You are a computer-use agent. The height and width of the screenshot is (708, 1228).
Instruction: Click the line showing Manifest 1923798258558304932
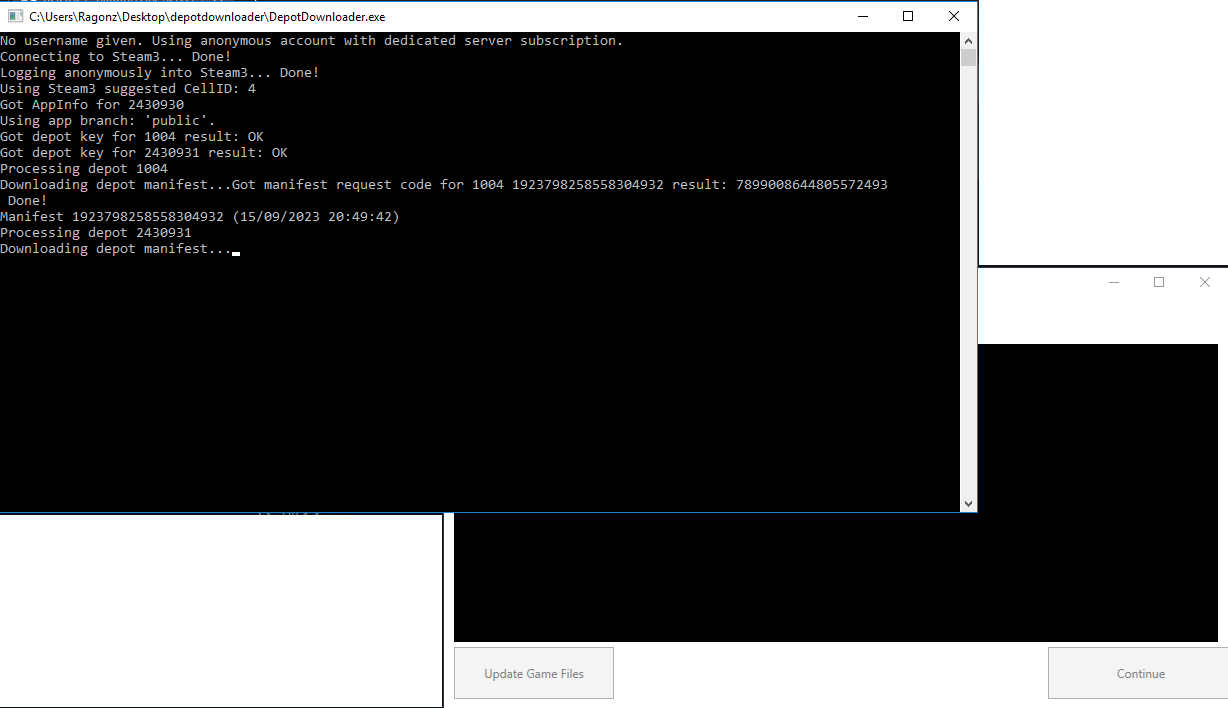coord(199,216)
